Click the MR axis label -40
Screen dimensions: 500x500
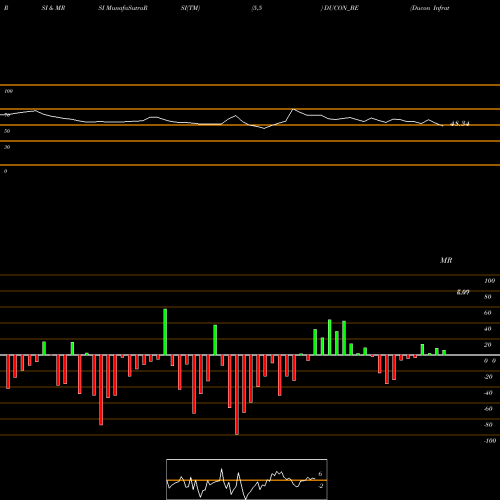(x=488, y=393)
